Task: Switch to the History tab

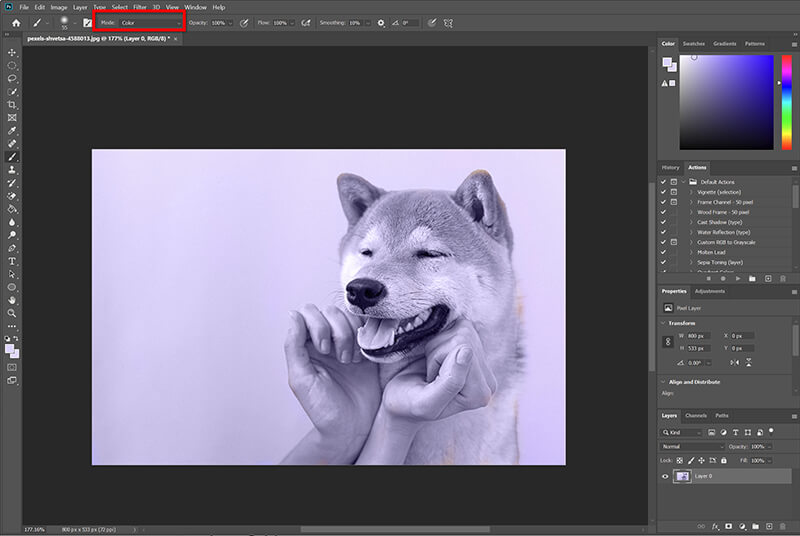Action: click(670, 167)
